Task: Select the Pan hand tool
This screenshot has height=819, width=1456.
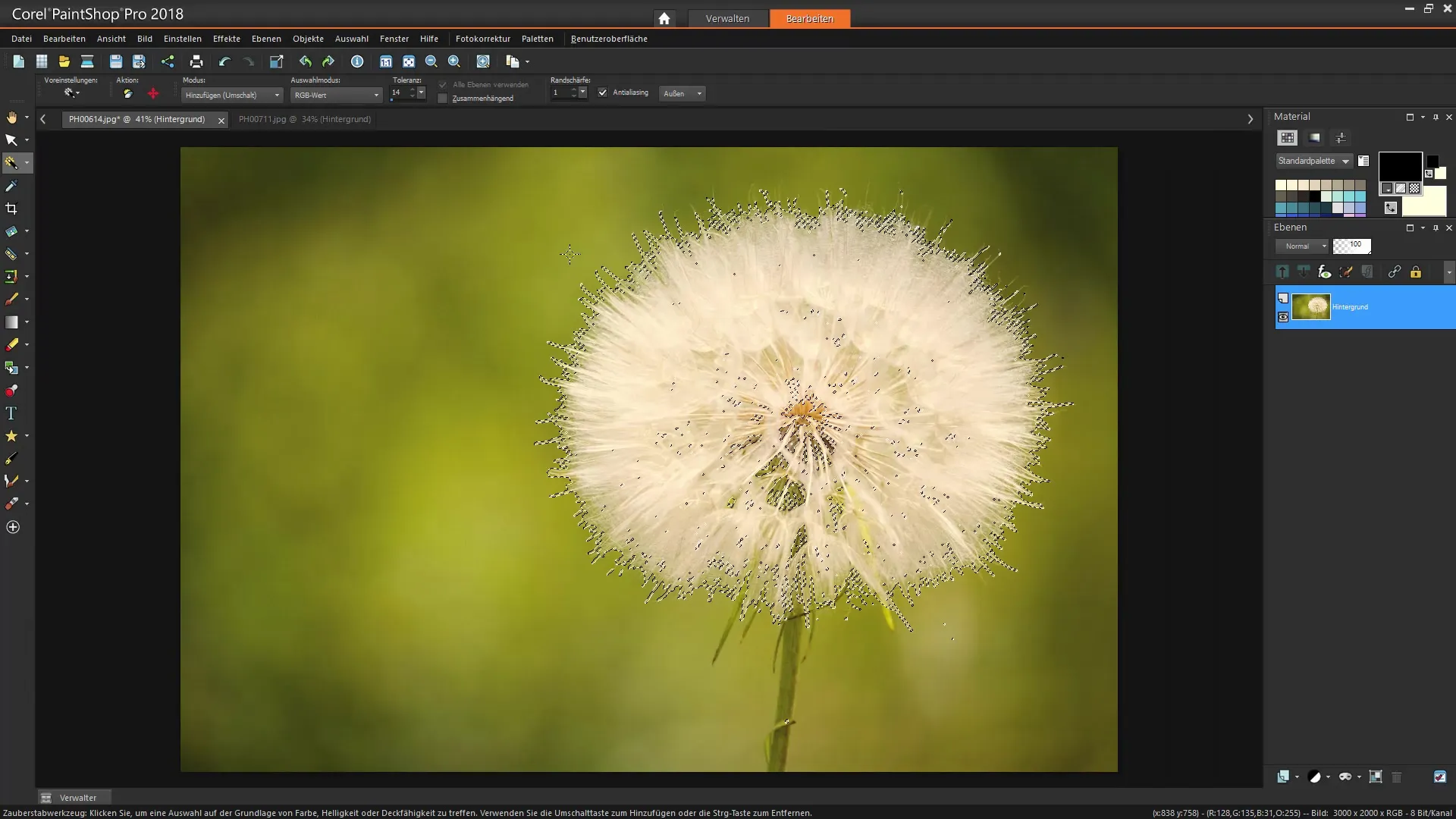Action: pos(11,118)
